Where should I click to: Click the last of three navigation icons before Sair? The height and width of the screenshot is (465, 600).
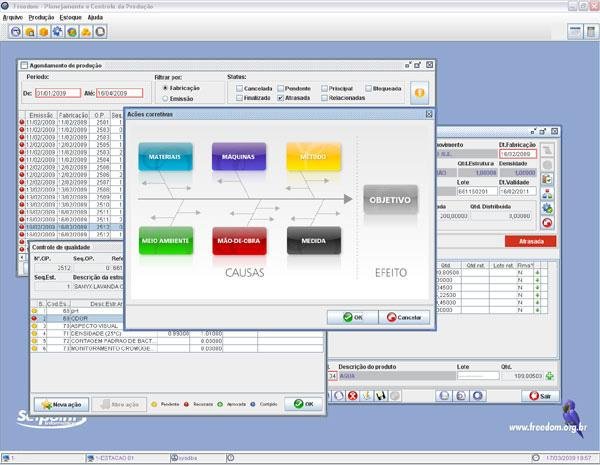pos(478,396)
